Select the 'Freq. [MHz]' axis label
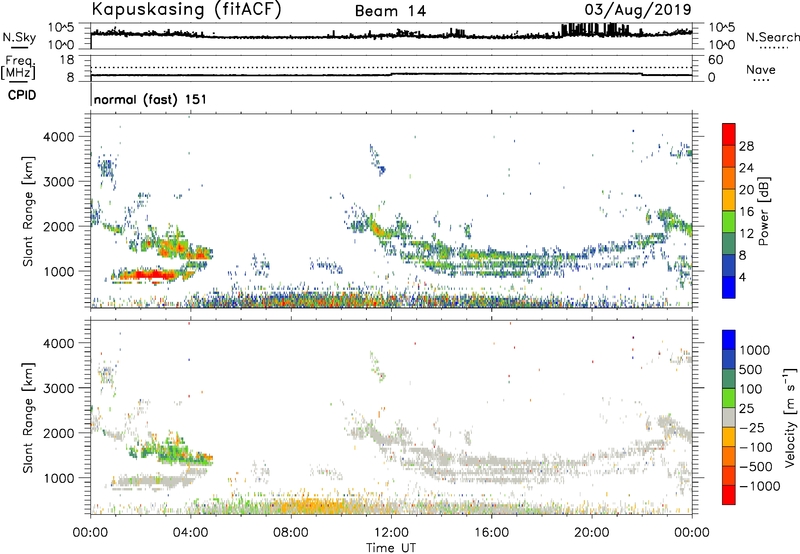The height and width of the screenshot is (554, 800). [x=18, y=68]
